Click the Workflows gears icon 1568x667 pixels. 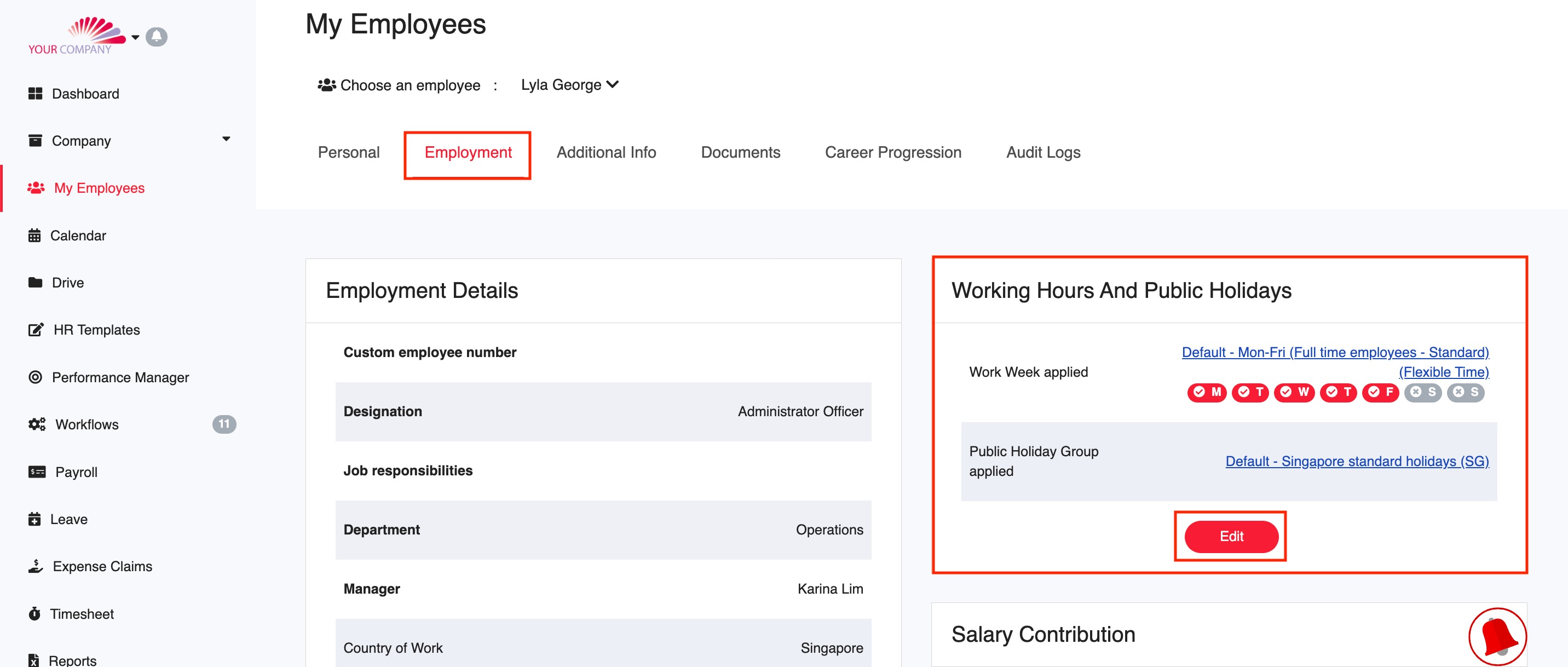pyautogui.click(x=37, y=424)
